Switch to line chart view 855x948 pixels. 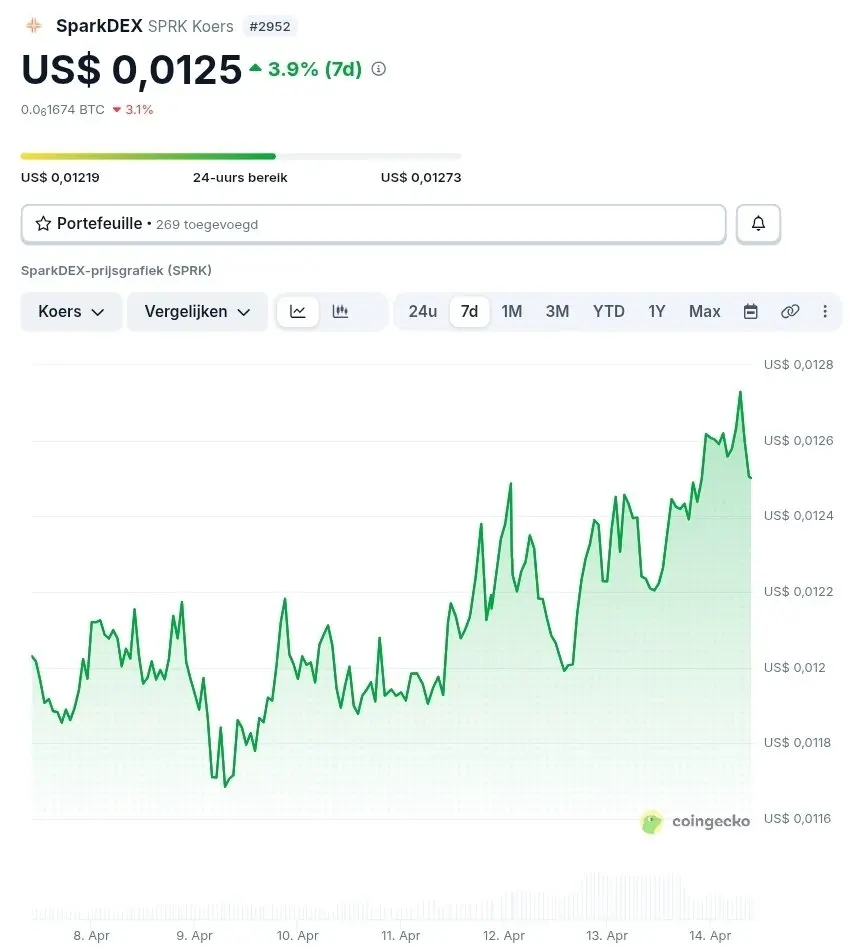point(298,311)
